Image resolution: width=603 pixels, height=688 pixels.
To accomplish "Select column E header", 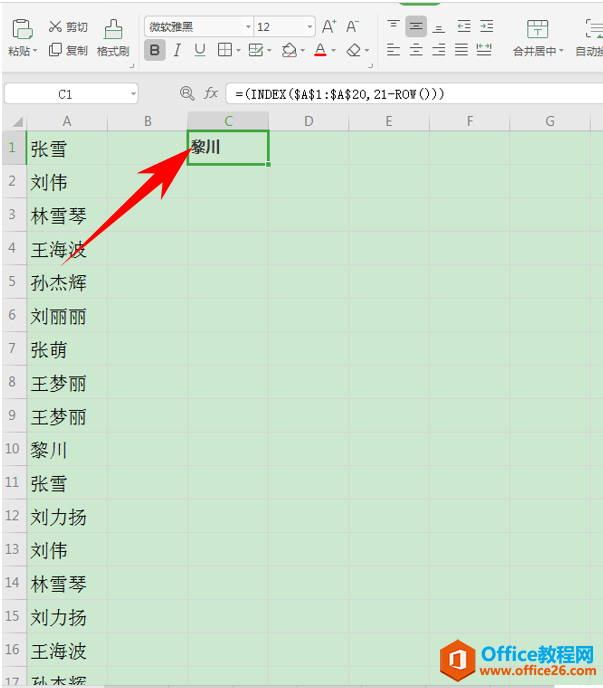I will tap(389, 121).
